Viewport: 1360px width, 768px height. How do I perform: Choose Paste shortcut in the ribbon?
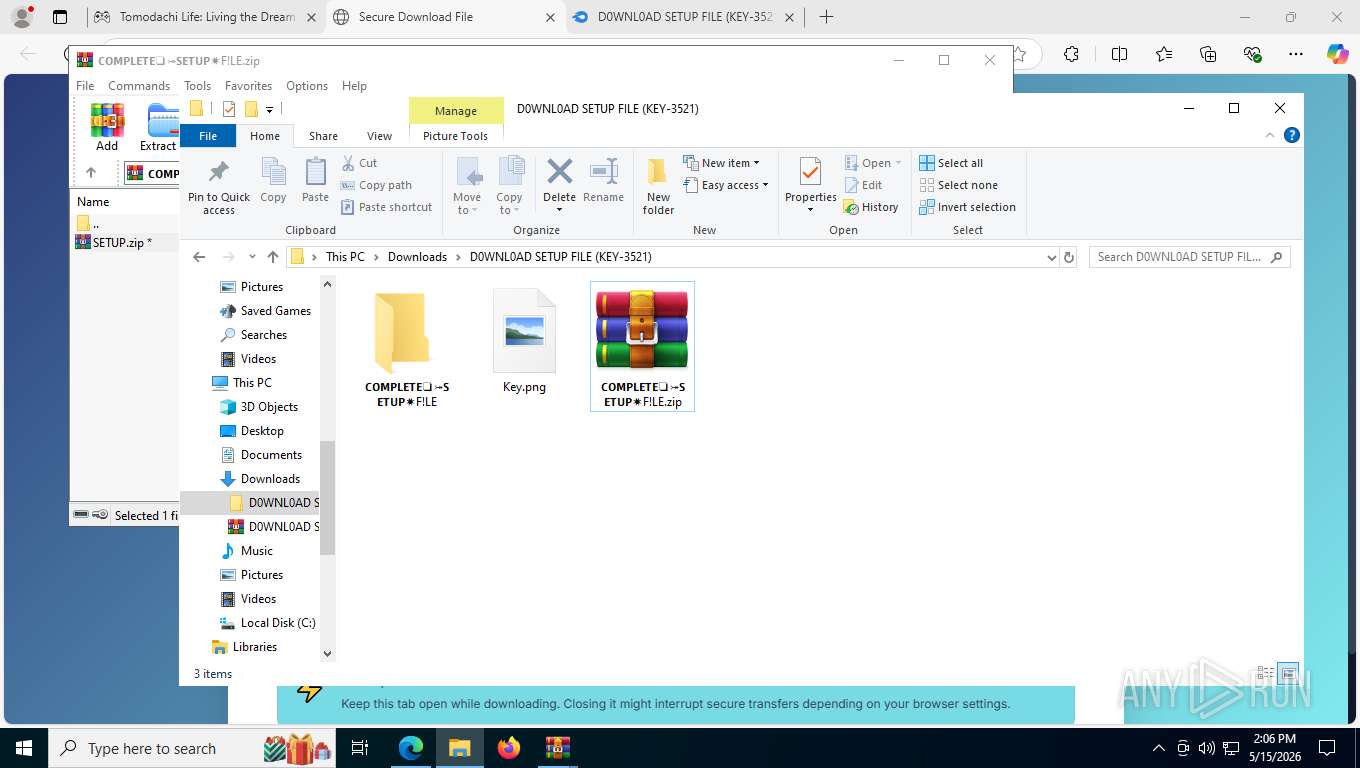pos(387,207)
